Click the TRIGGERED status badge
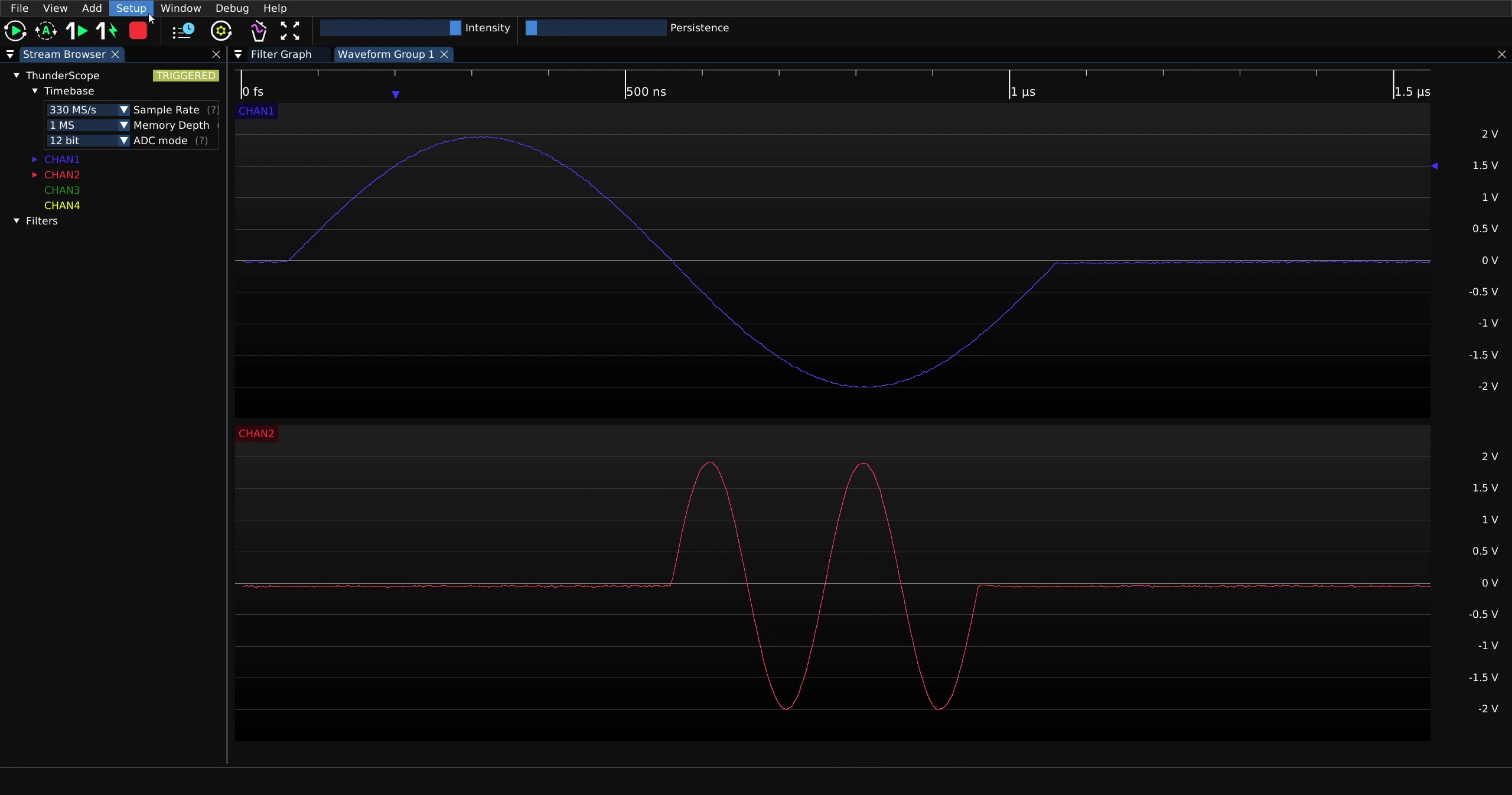This screenshot has height=795, width=1512. [186, 76]
